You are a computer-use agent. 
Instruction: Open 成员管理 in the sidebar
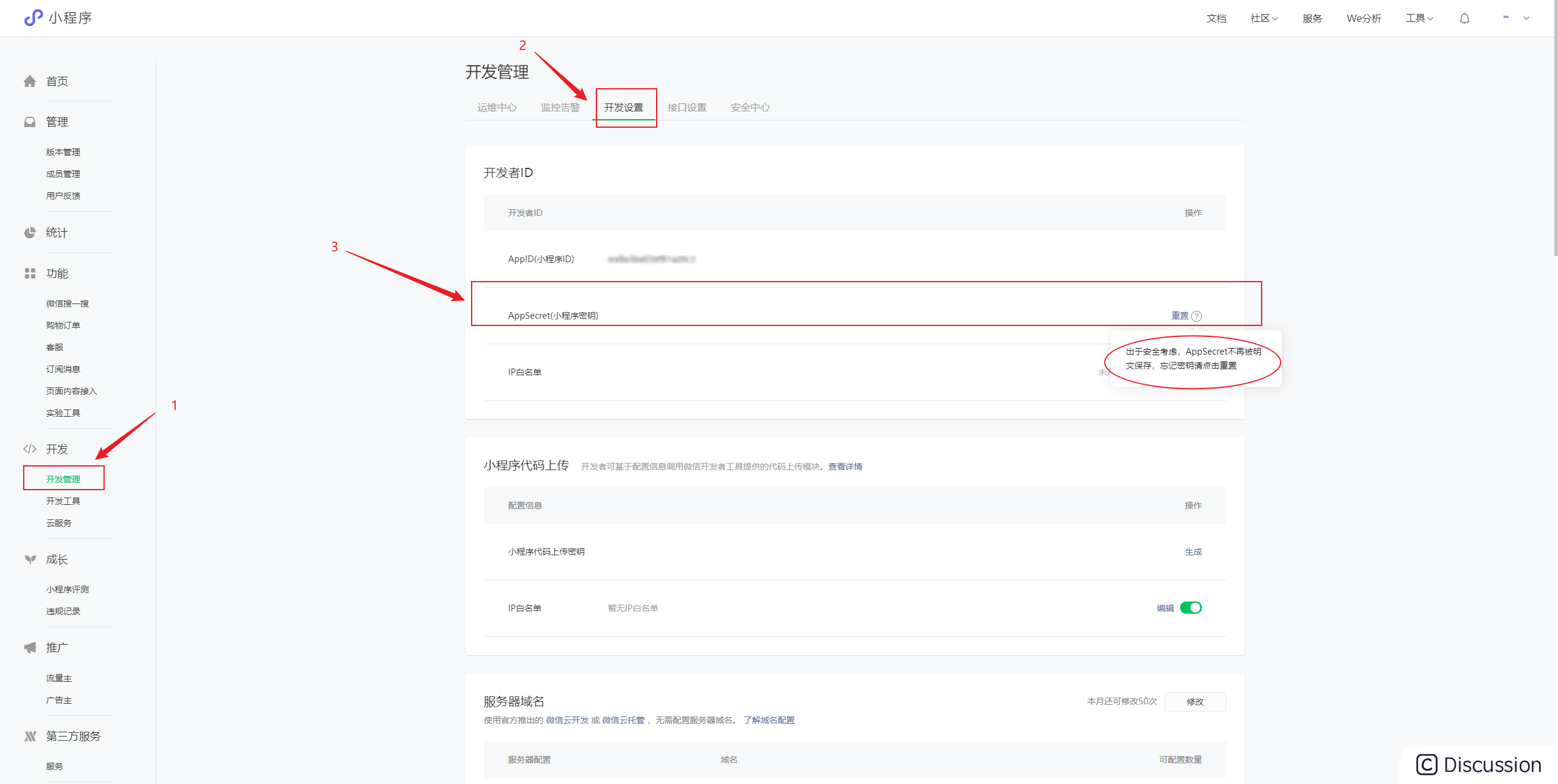(x=63, y=174)
